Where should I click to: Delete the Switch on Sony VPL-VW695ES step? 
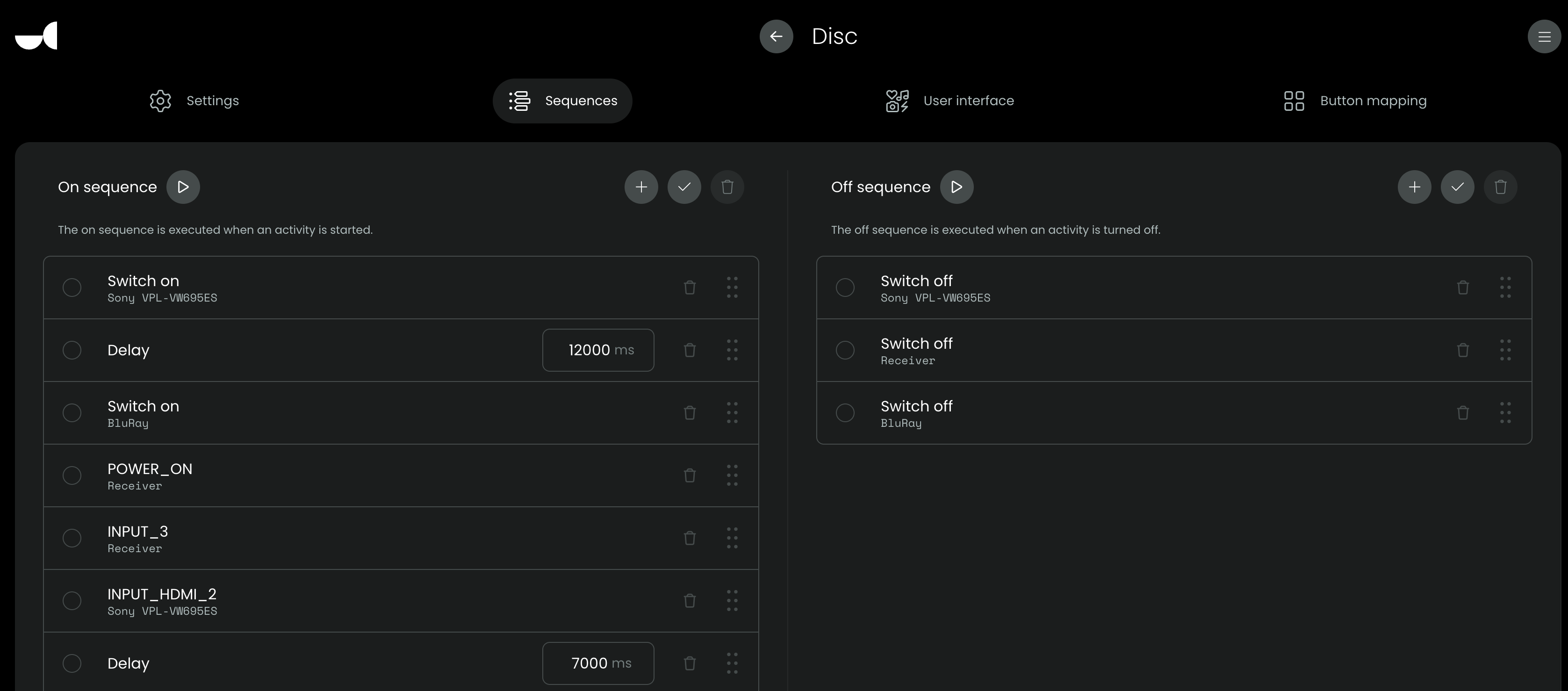690,288
